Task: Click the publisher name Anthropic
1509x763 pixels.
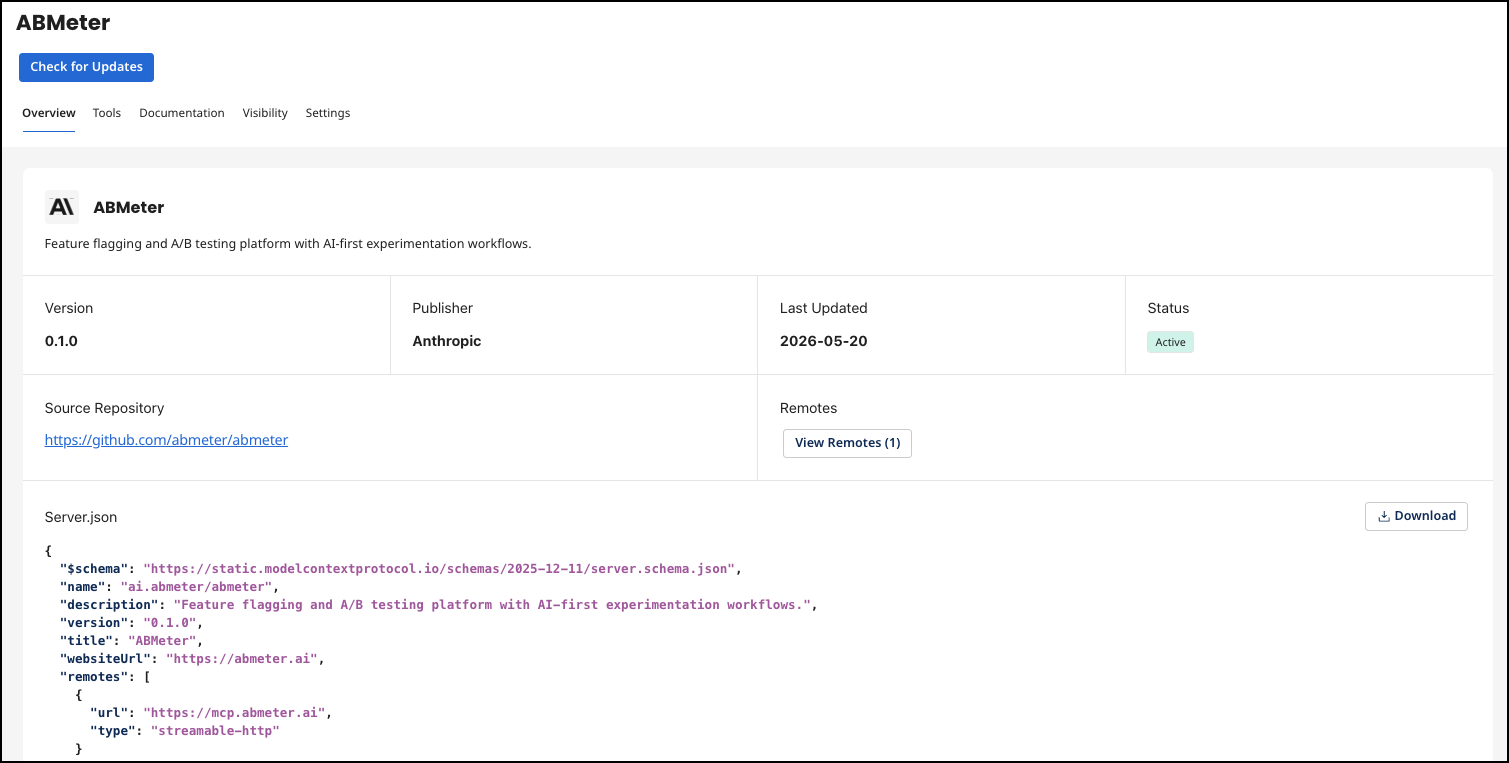Action: coord(447,341)
